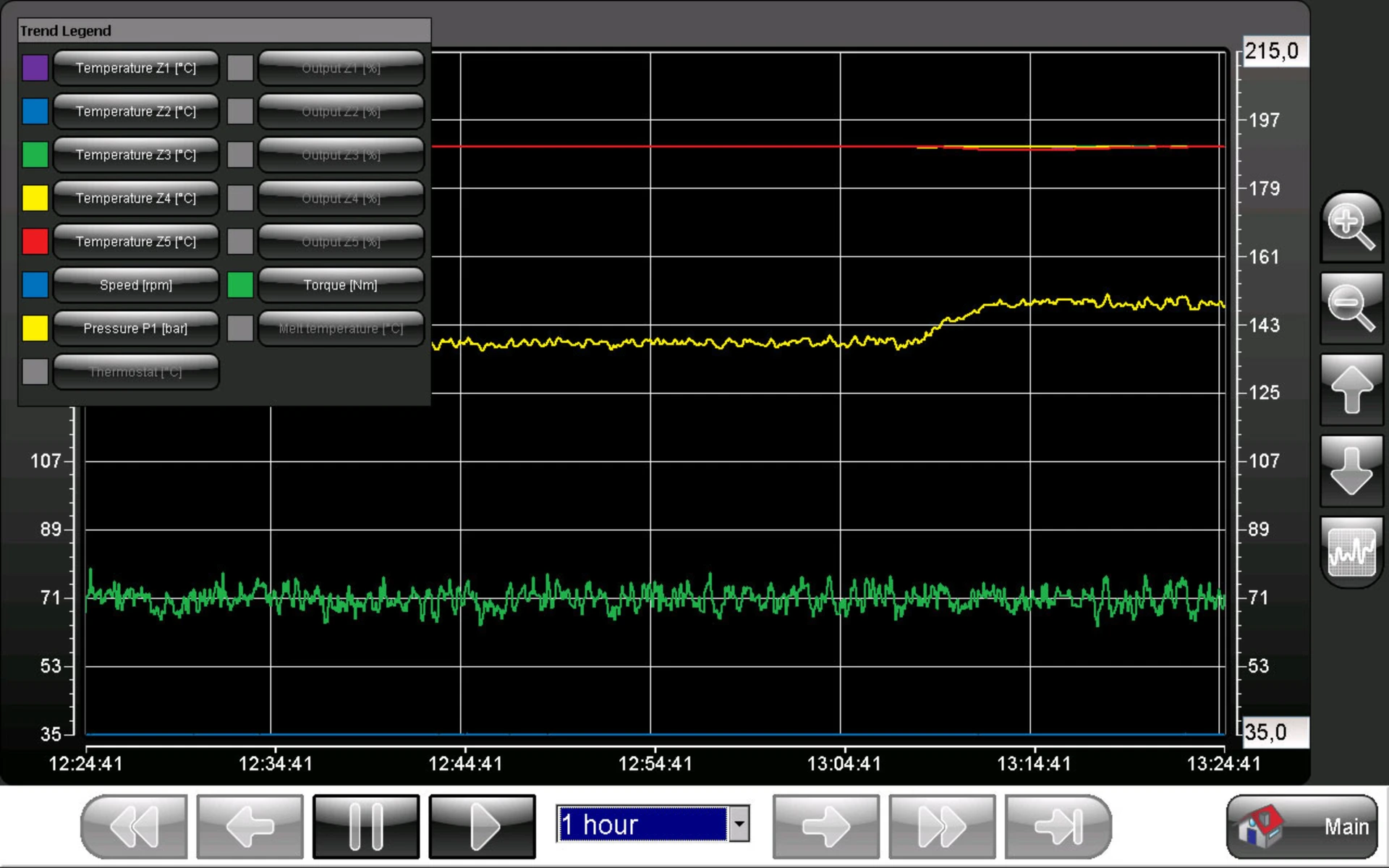Shift chart scale up with arrow icon
Viewport: 1389px width, 868px height.
click(1351, 389)
